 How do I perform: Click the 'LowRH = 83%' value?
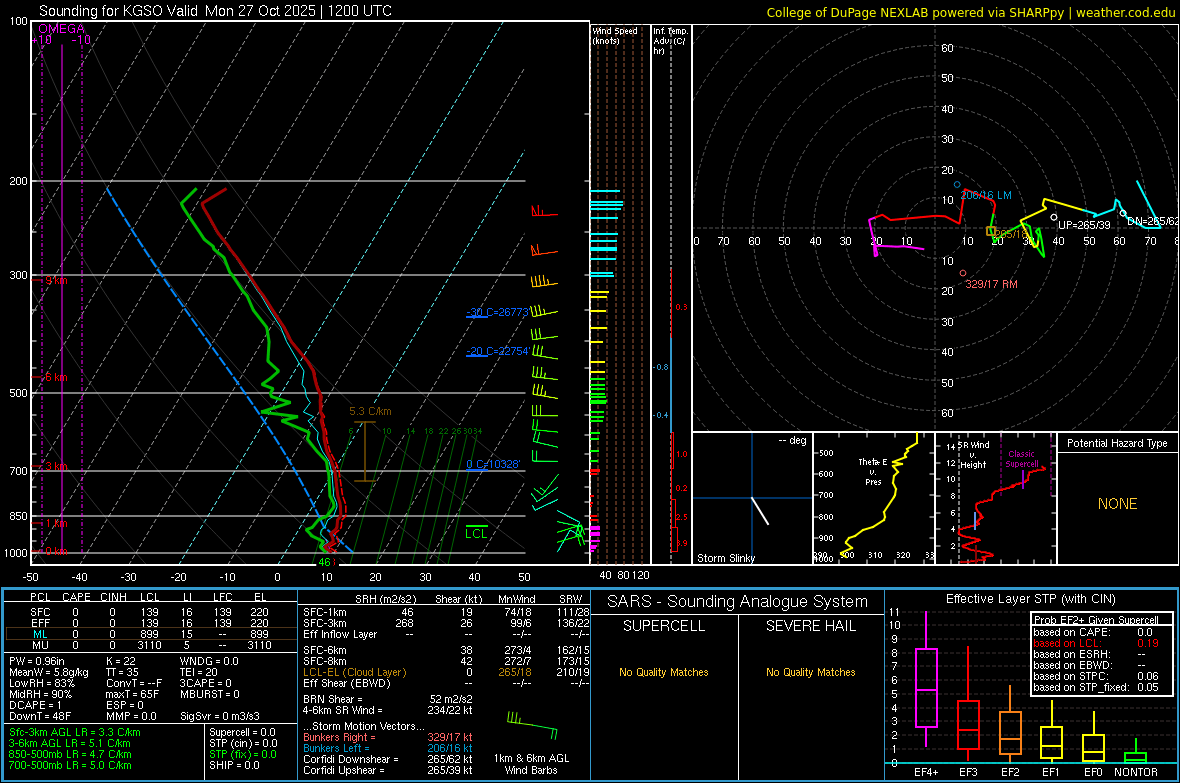coord(41,683)
